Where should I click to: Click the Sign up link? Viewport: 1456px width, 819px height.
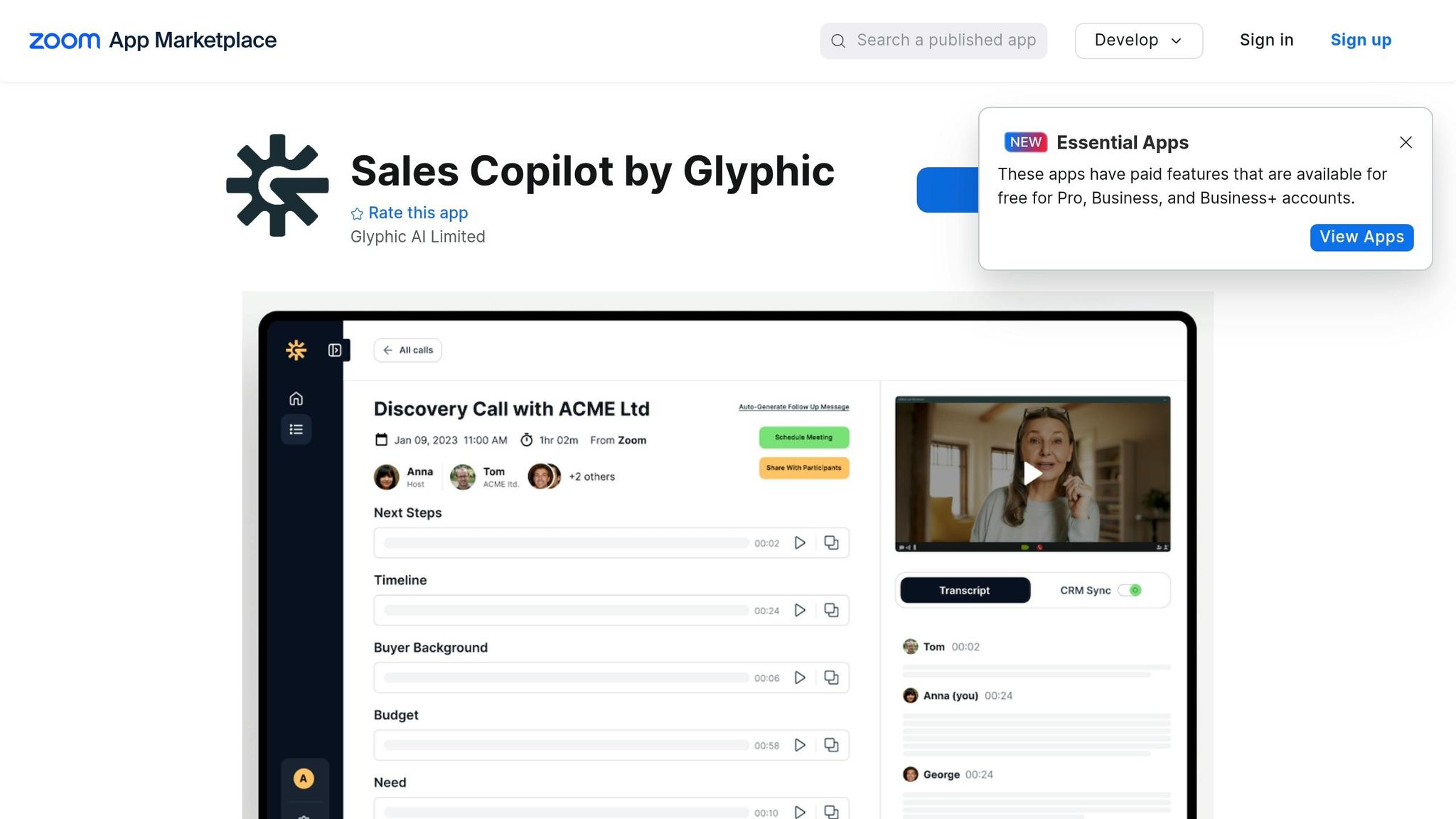(1361, 40)
